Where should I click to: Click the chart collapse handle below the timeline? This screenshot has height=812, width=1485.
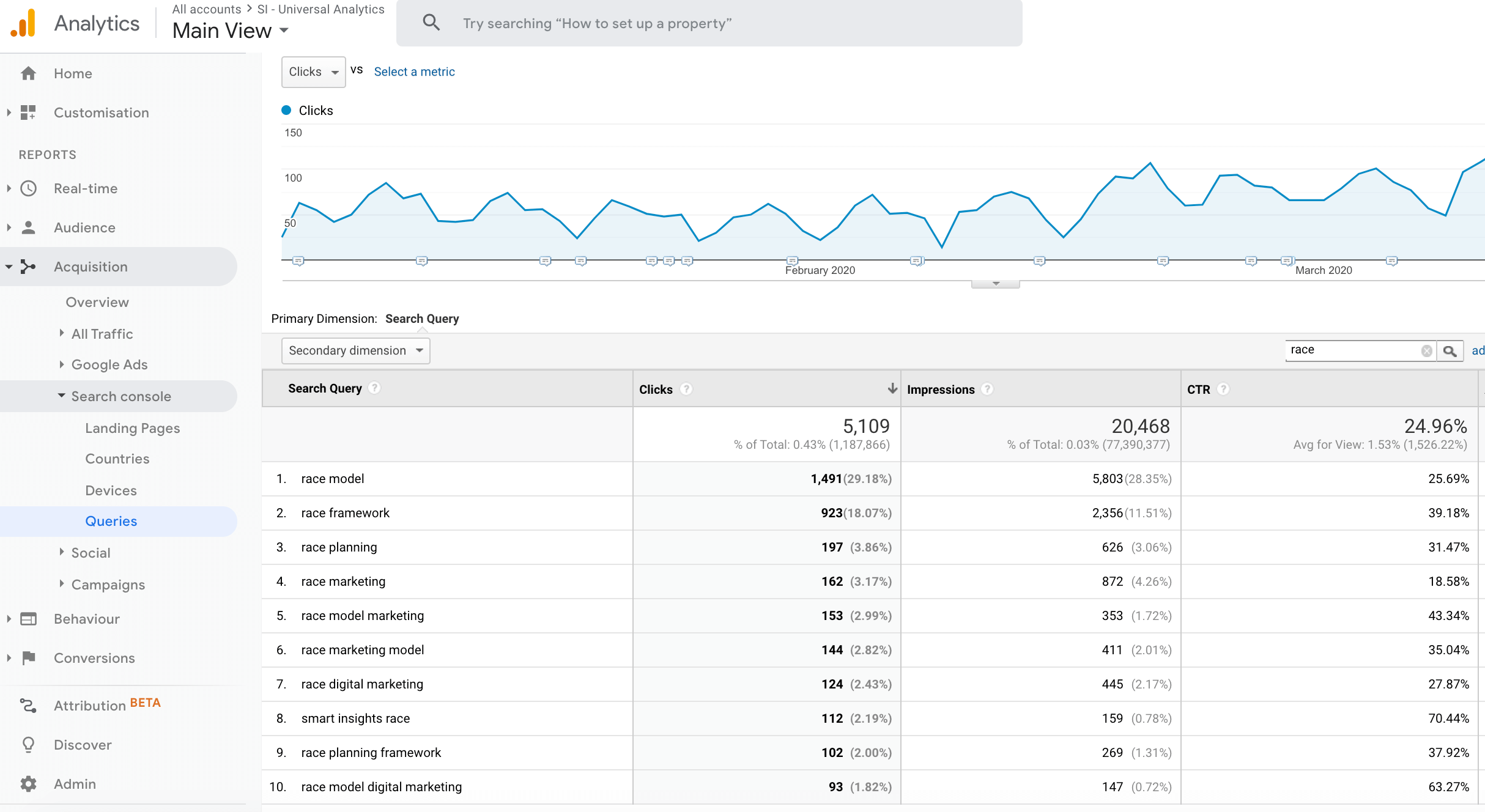[995, 284]
